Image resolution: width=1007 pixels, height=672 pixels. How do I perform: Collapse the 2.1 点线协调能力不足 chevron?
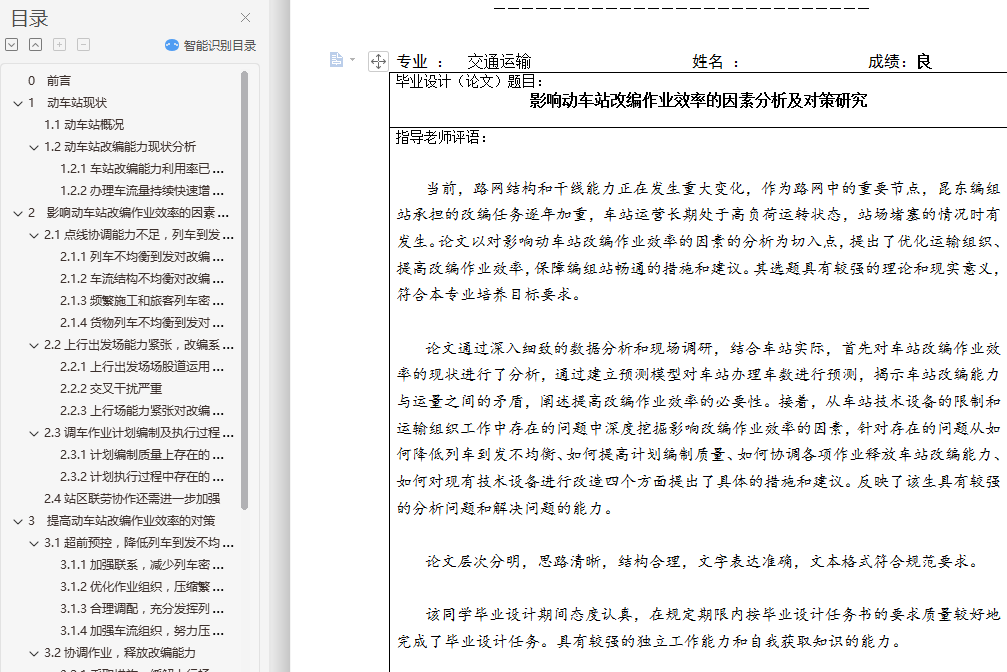click(x=34, y=235)
